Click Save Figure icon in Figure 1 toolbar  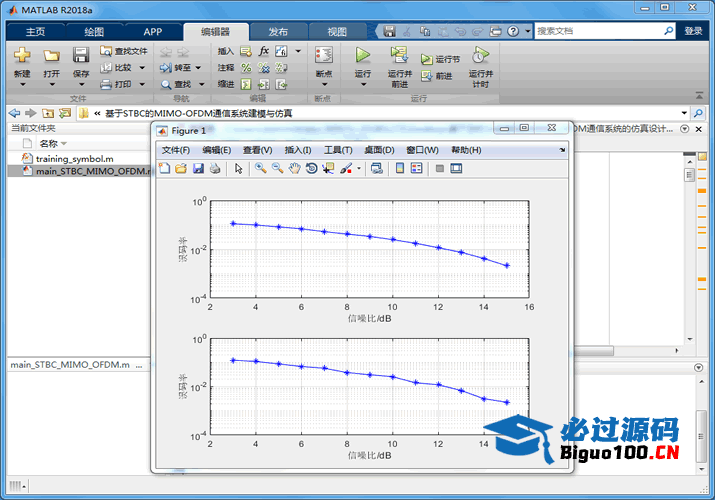click(198, 168)
